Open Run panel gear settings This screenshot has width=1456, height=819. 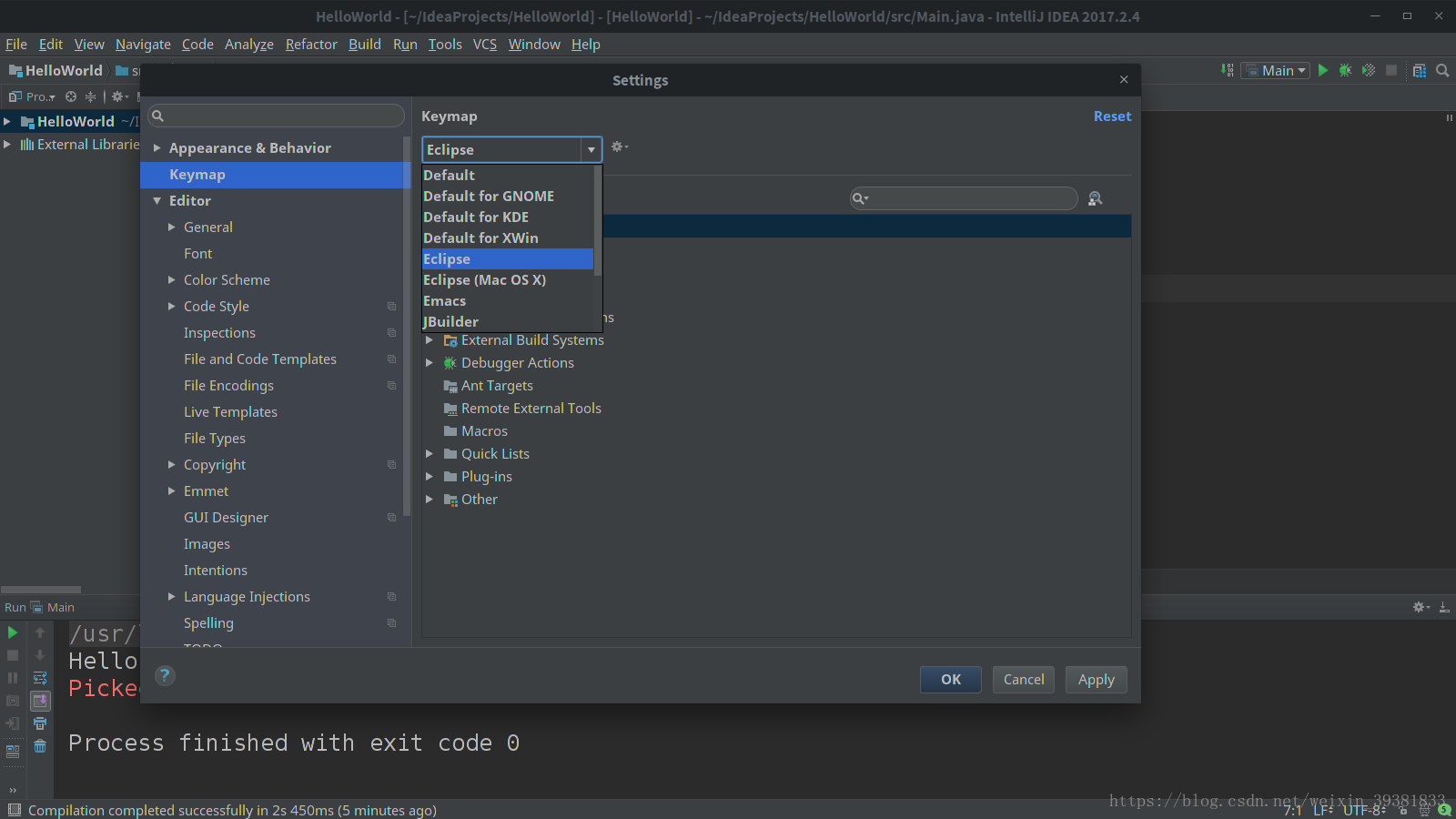(x=1421, y=607)
